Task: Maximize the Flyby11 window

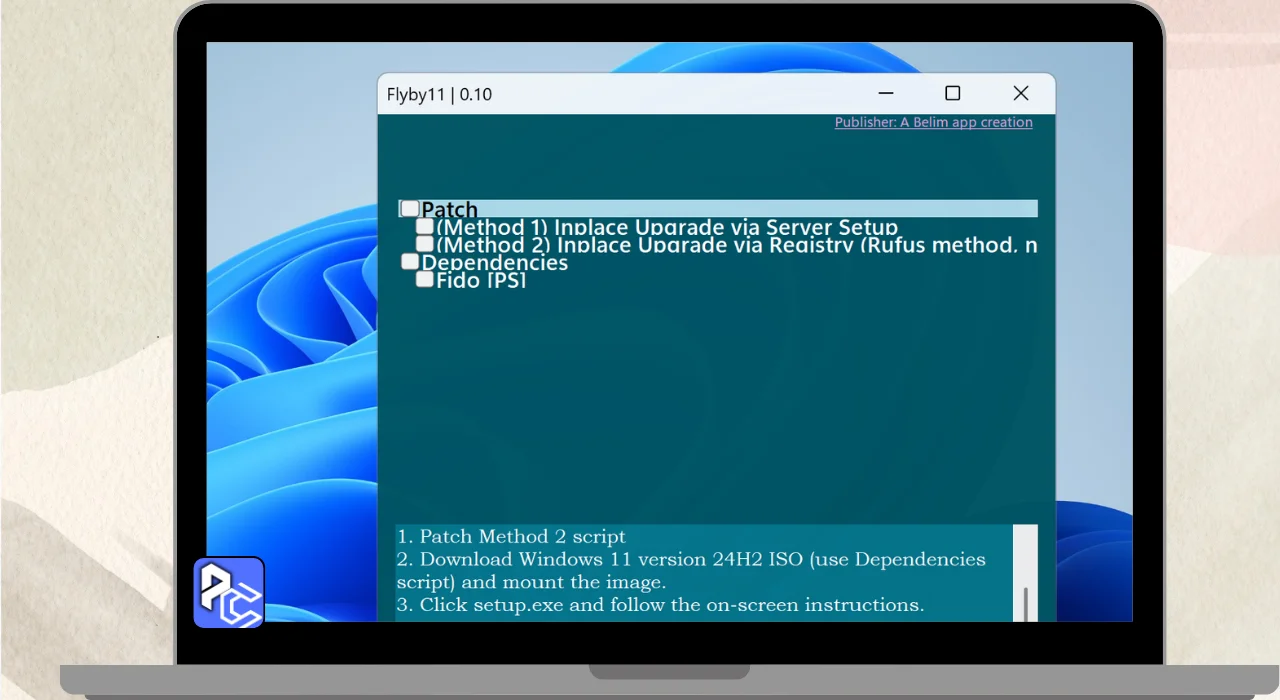Action: pos(953,94)
